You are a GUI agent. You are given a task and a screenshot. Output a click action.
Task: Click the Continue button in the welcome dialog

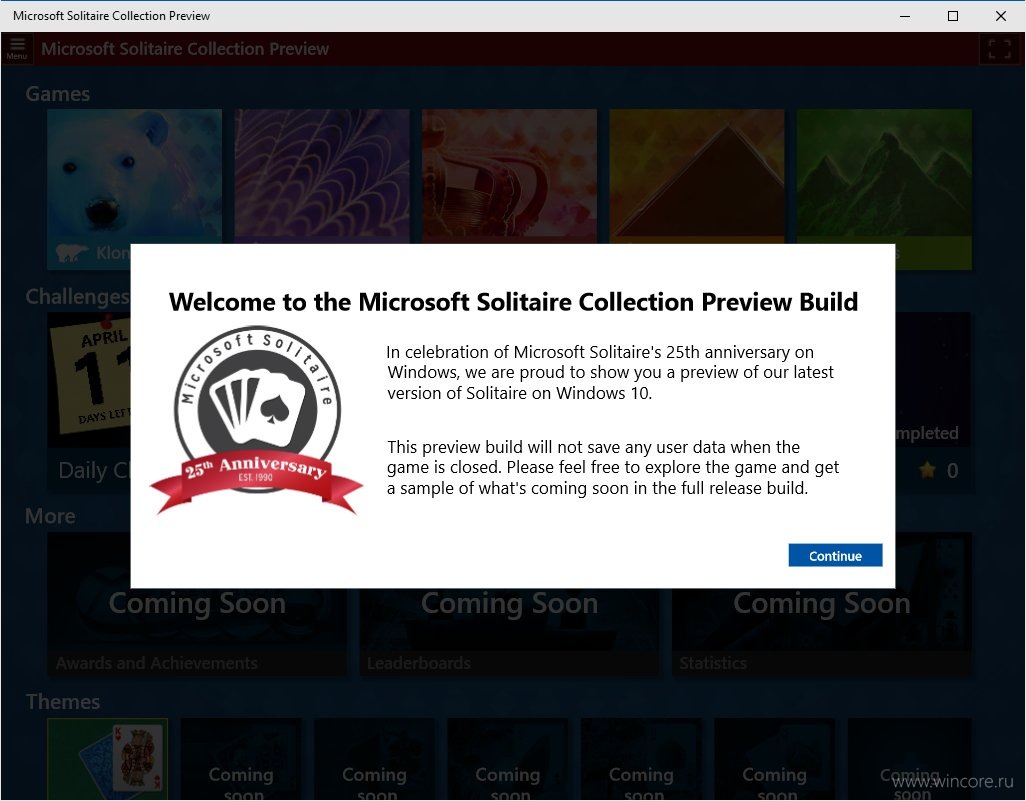point(835,555)
